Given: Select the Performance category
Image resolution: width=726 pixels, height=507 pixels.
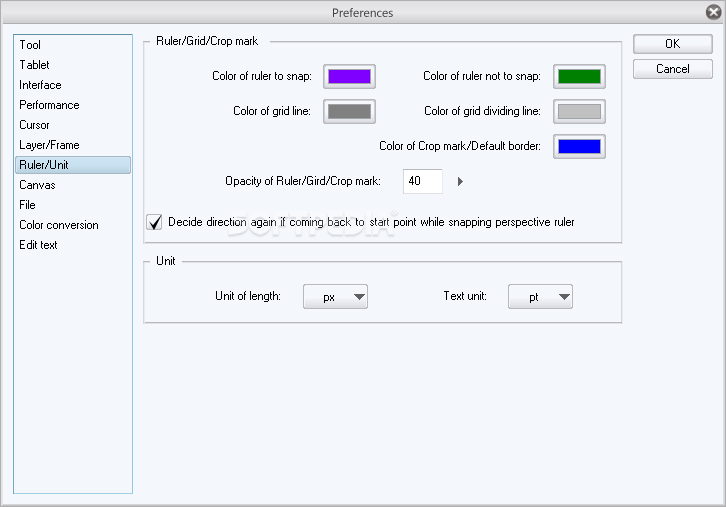Looking at the screenshot, I should pos(73,105).
